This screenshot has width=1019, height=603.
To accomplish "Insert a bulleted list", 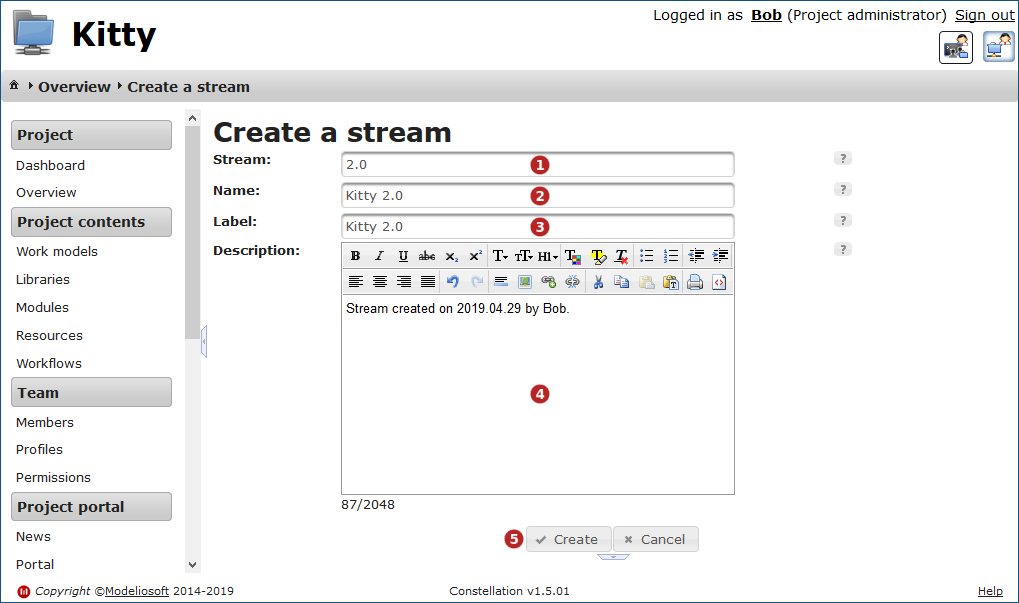I will (647, 256).
